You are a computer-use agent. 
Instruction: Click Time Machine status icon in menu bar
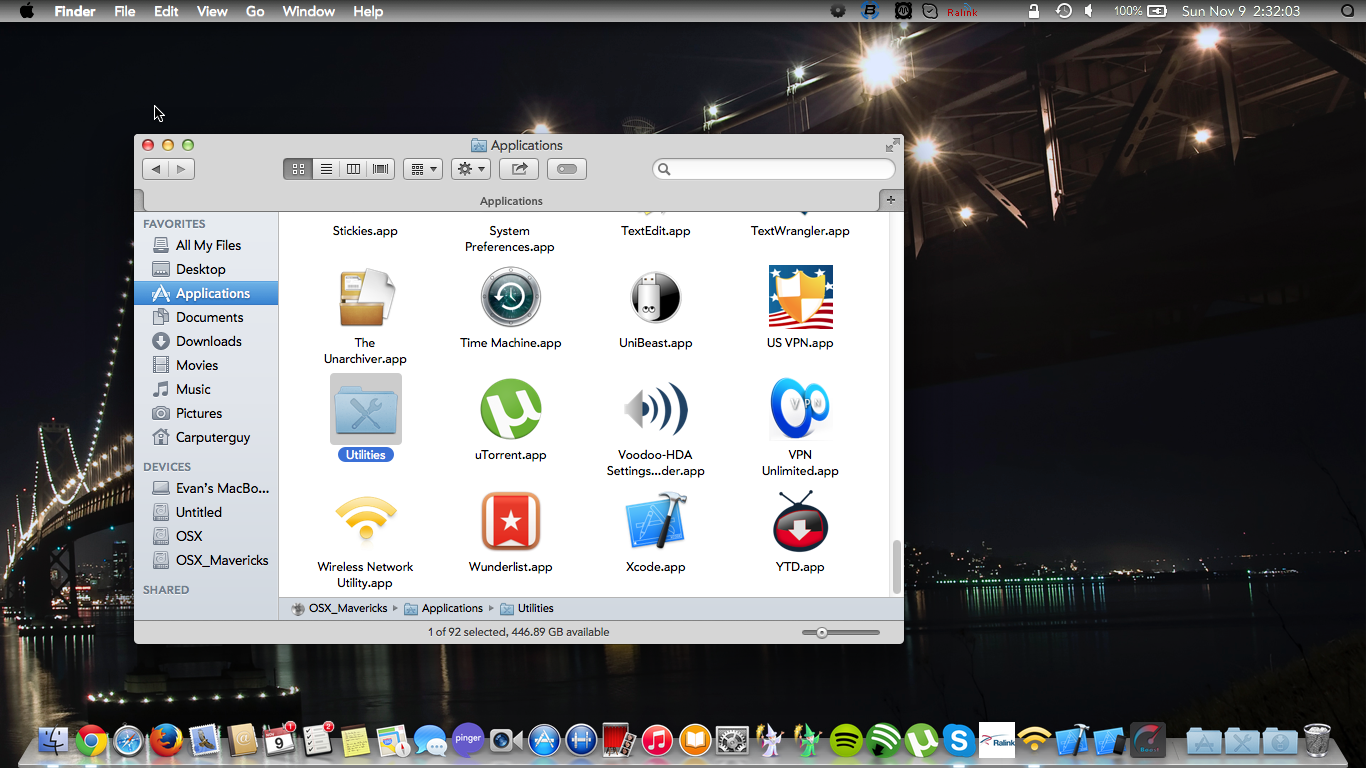point(1064,11)
